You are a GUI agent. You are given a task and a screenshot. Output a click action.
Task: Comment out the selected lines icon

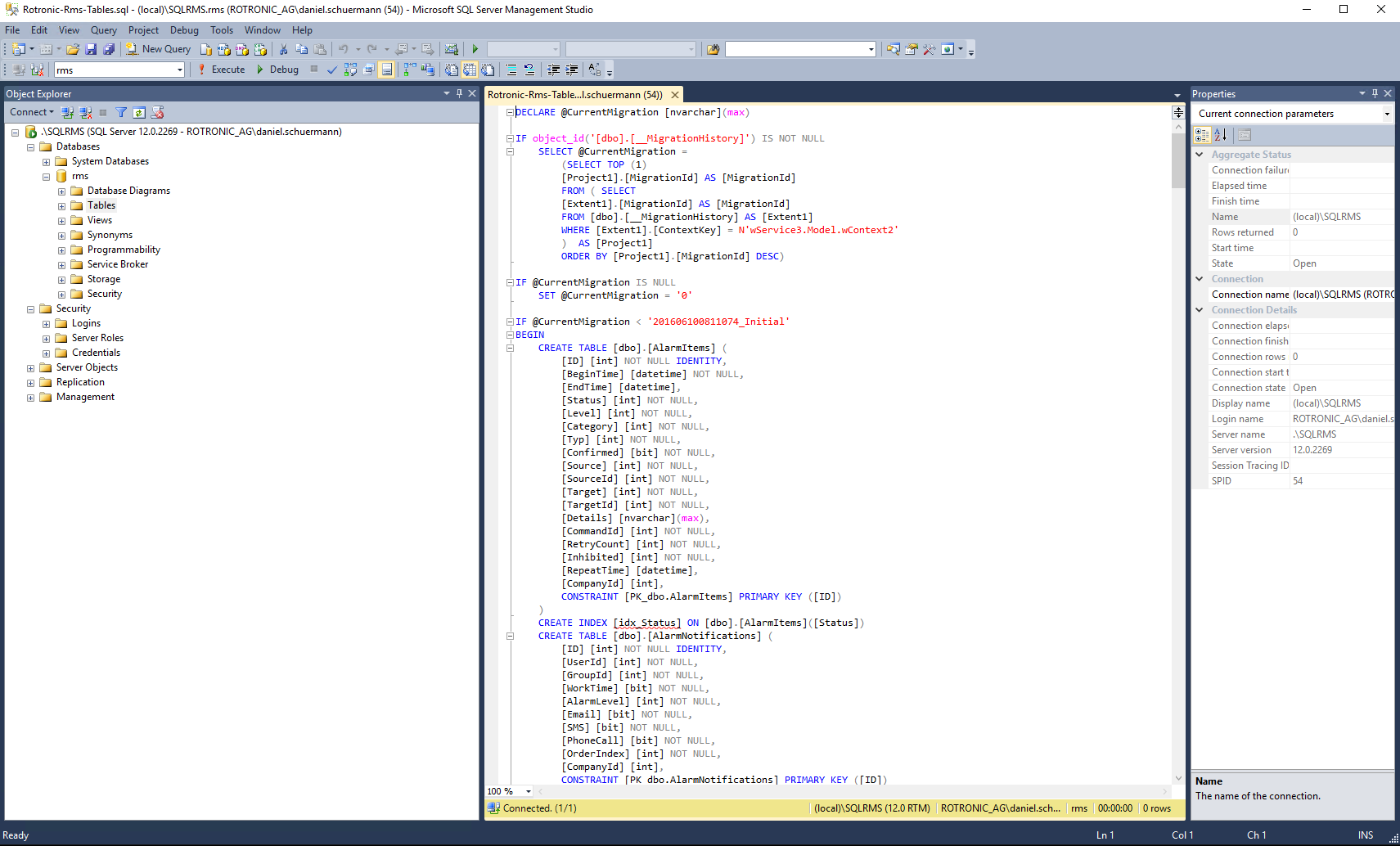click(511, 70)
